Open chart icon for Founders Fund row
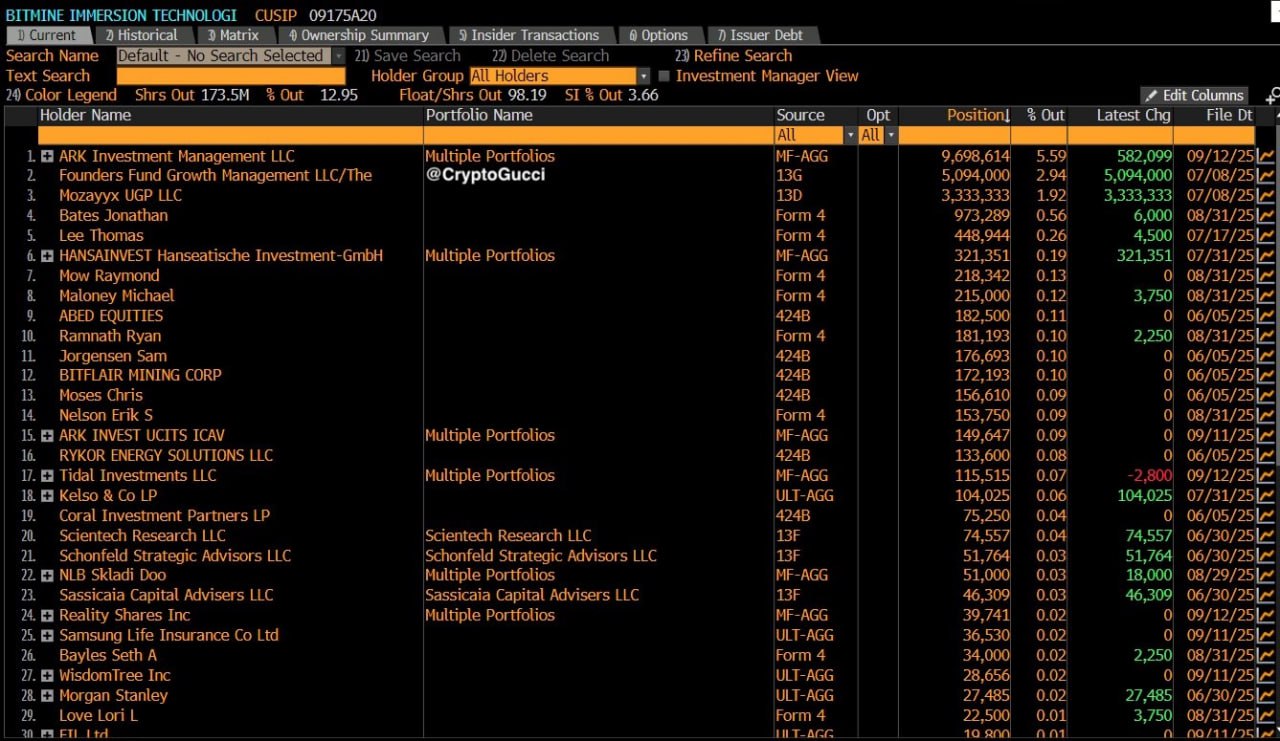 click(1266, 176)
